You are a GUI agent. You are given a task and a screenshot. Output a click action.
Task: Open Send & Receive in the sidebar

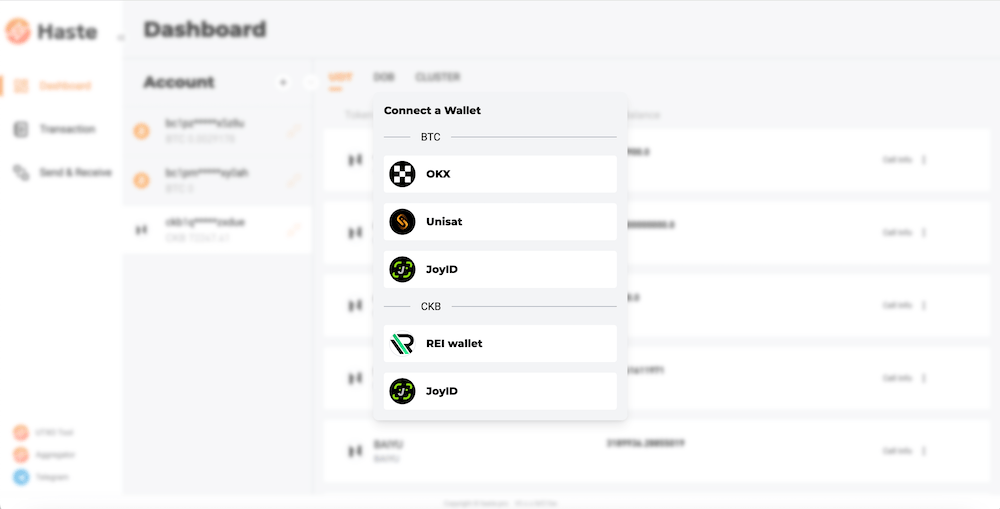(x=74, y=172)
